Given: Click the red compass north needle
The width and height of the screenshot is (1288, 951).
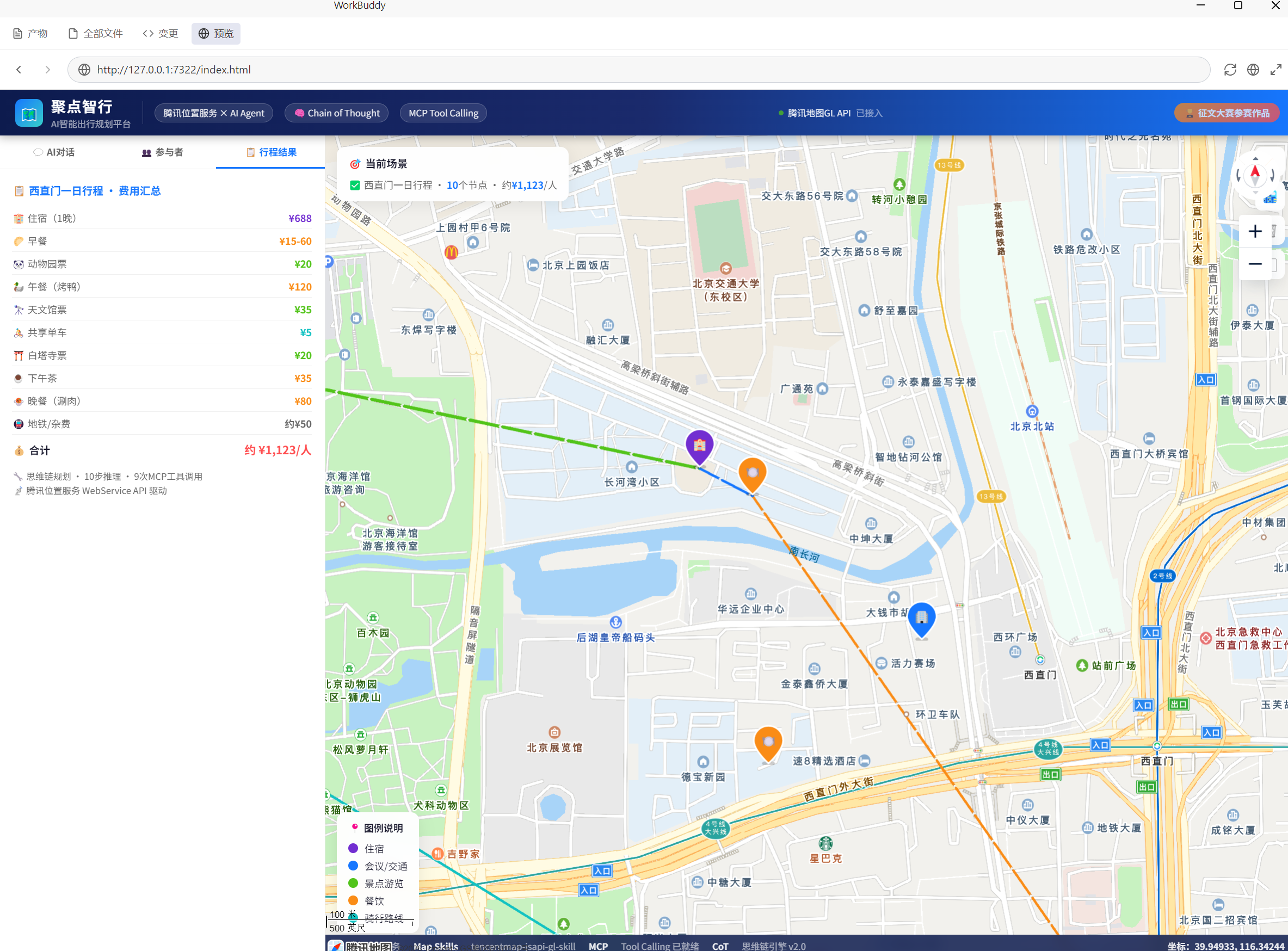Looking at the screenshot, I should tap(1255, 172).
